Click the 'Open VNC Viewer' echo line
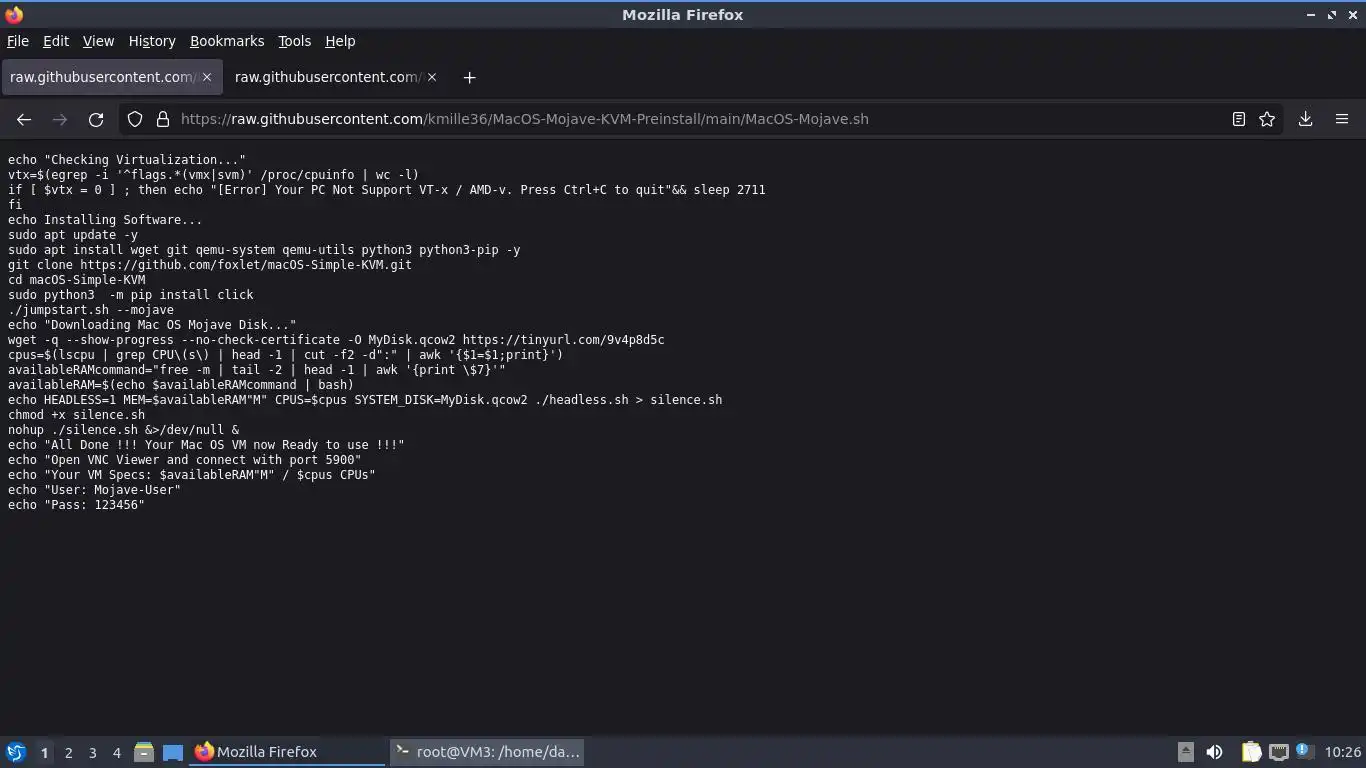1366x768 pixels. click(x=185, y=460)
